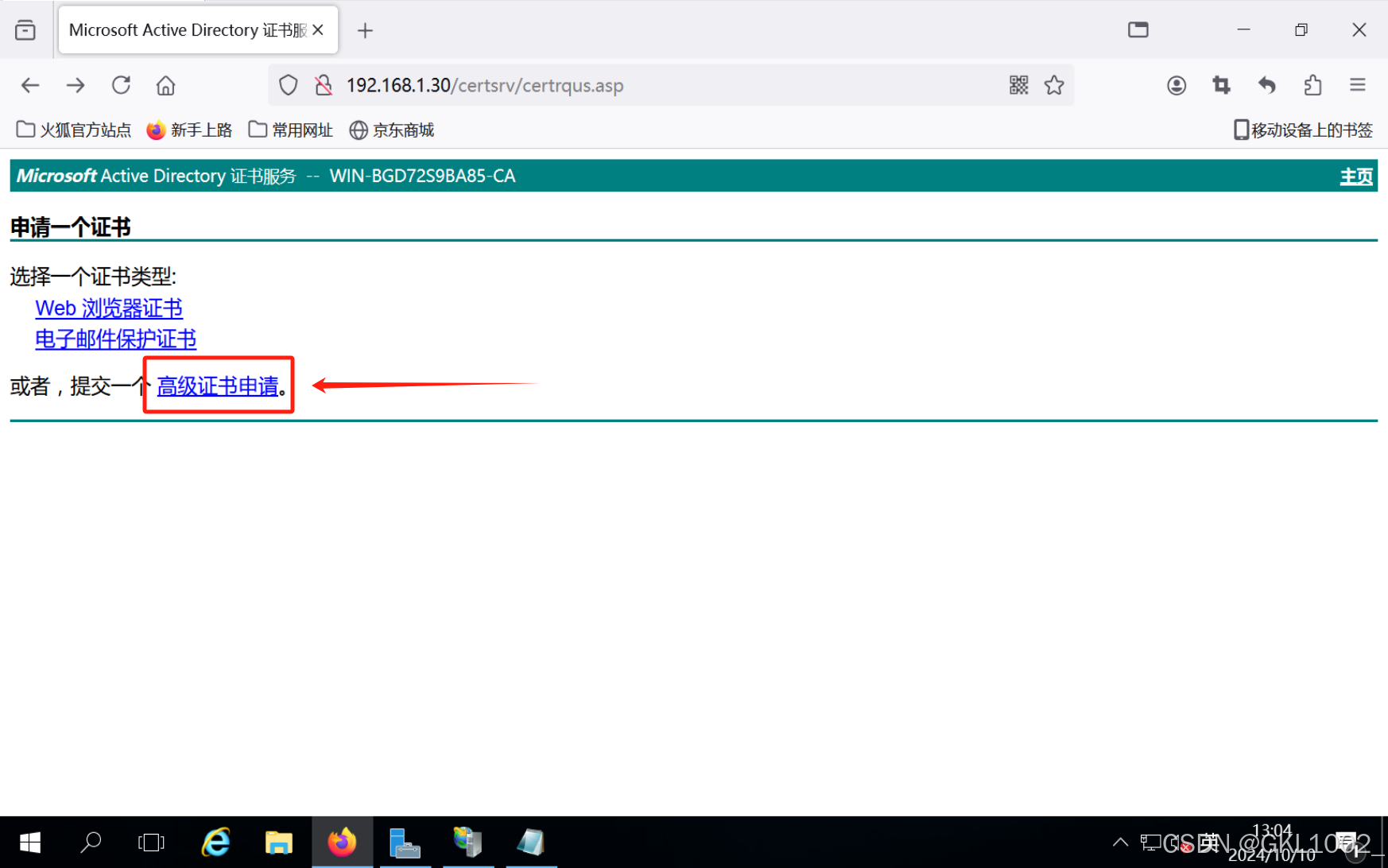Open File Explorer from taskbar
This screenshot has height=868, width=1388.
pyautogui.click(x=278, y=843)
